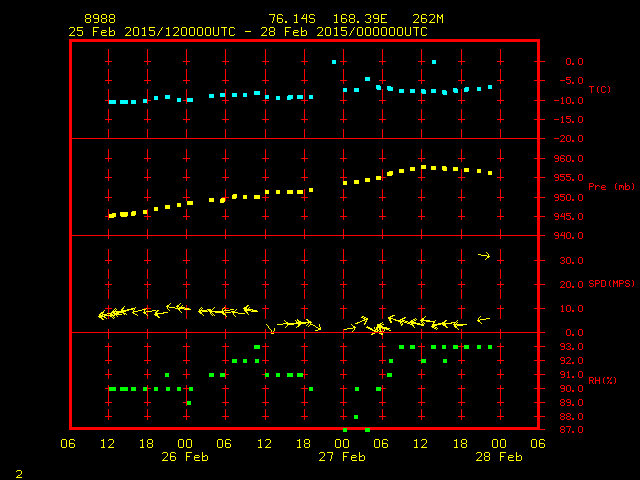Click the -10.0 temperature tick label

[569, 100]
